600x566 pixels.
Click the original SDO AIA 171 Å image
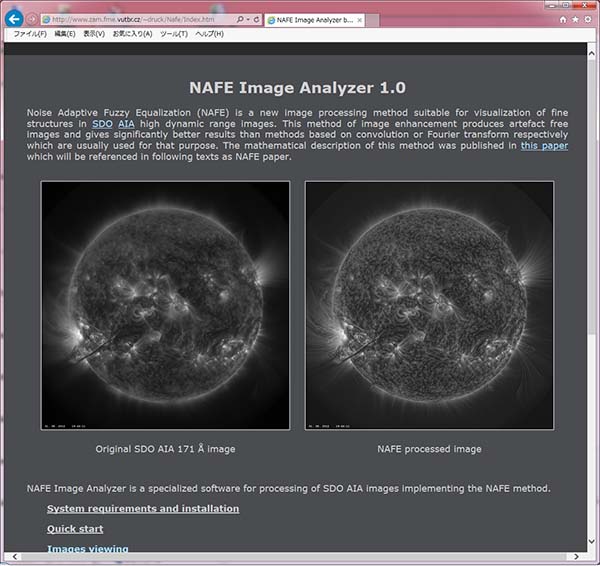(165, 306)
